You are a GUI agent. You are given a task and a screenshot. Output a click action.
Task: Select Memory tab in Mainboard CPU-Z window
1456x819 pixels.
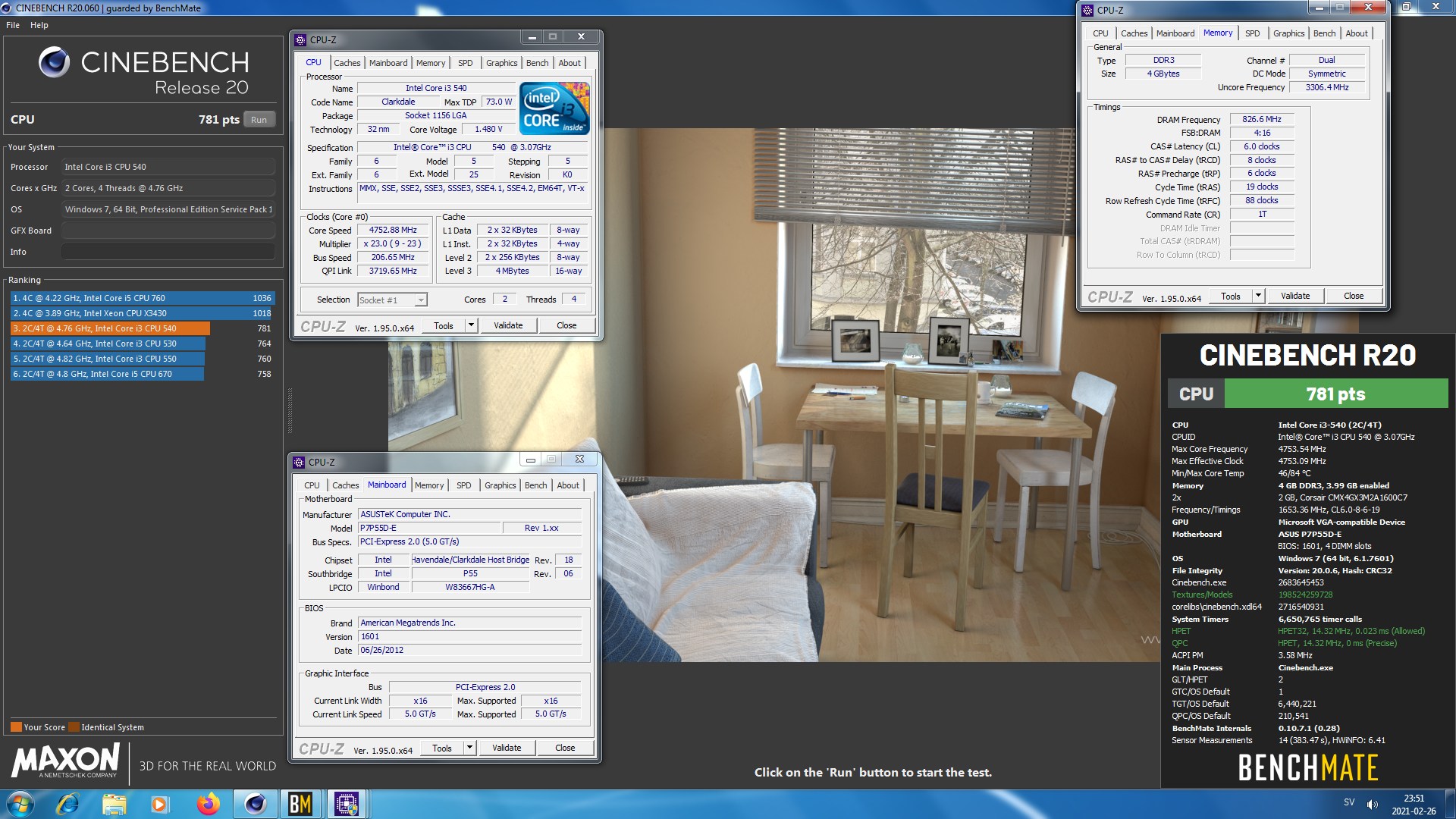tap(429, 485)
